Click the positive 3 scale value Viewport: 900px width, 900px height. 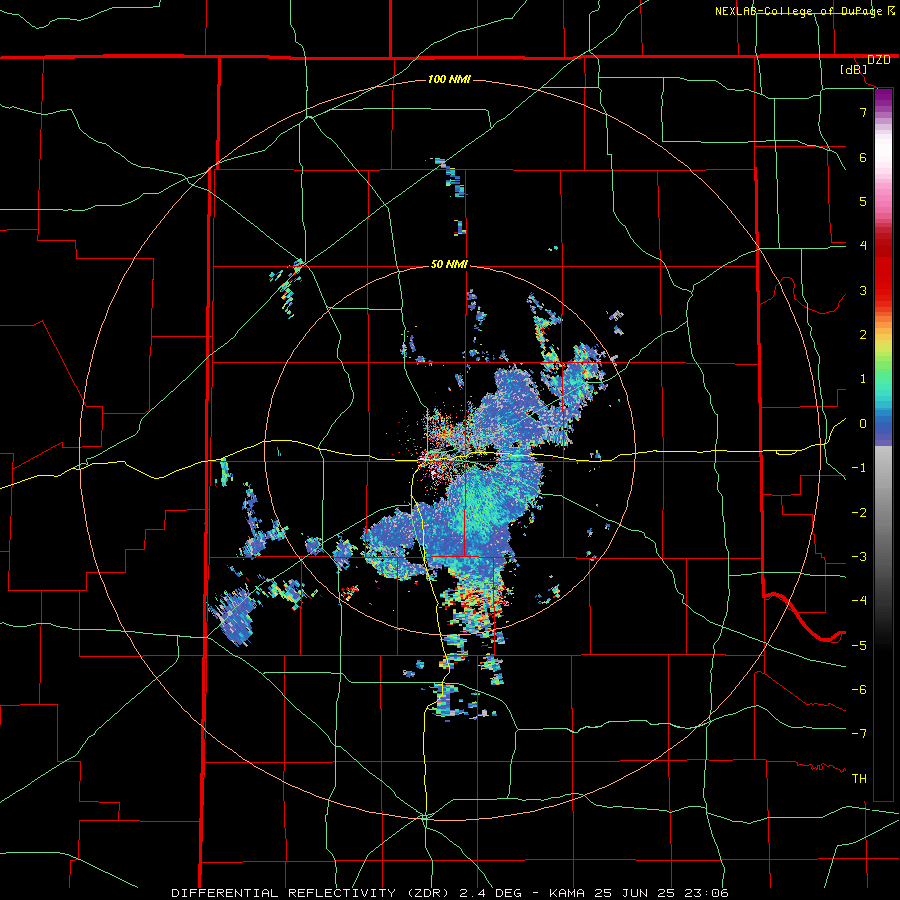coord(863,290)
